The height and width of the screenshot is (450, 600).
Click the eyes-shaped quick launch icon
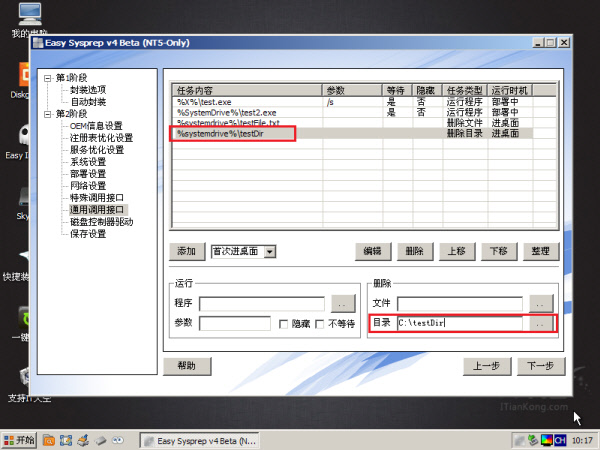tap(117, 440)
